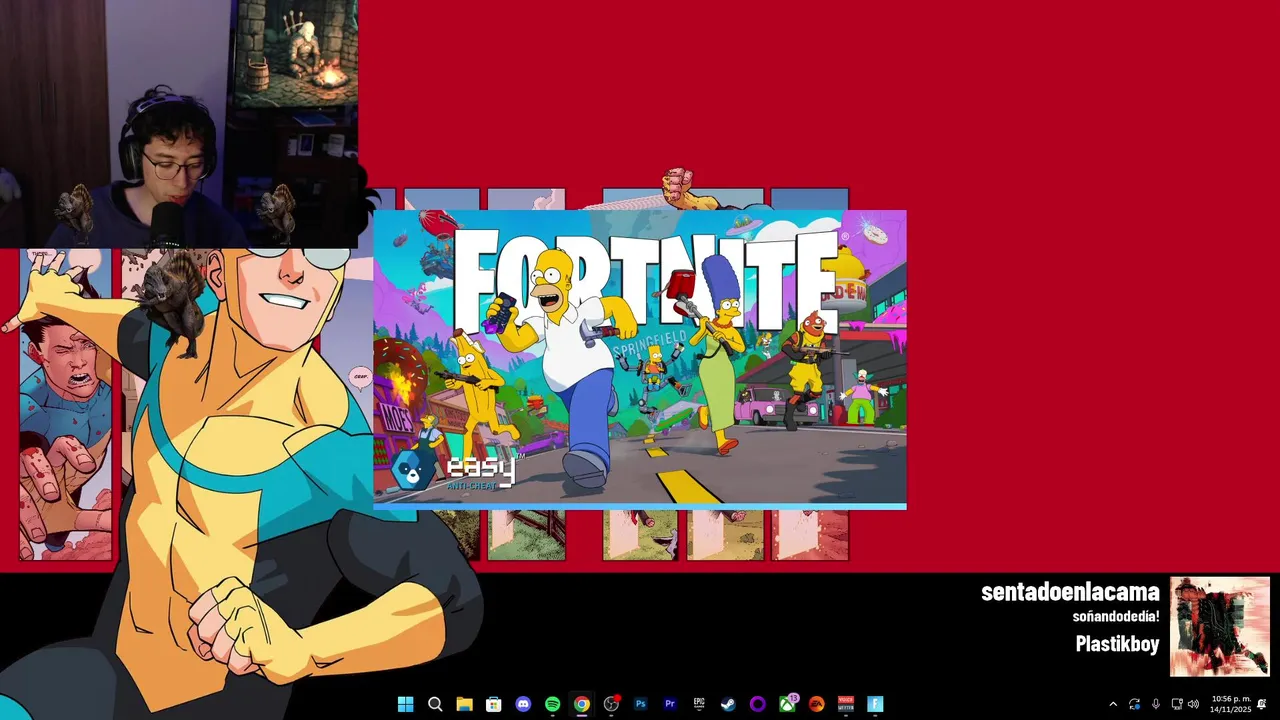The image size is (1280, 720).
Task: Click the Plastikboy album art thumbnail
Action: (x=1220, y=626)
